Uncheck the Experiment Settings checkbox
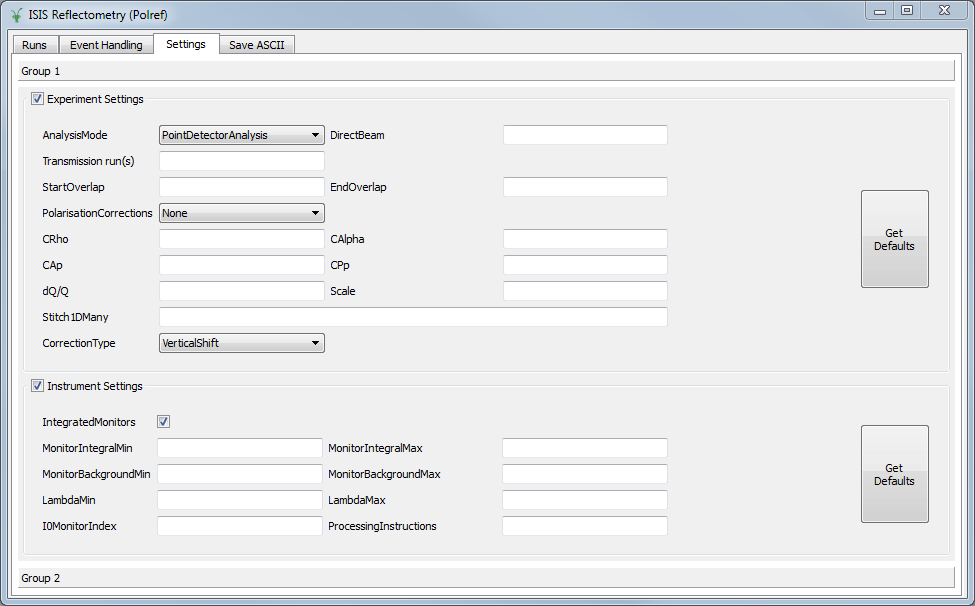The image size is (975, 606). click(x=37, y=98)
